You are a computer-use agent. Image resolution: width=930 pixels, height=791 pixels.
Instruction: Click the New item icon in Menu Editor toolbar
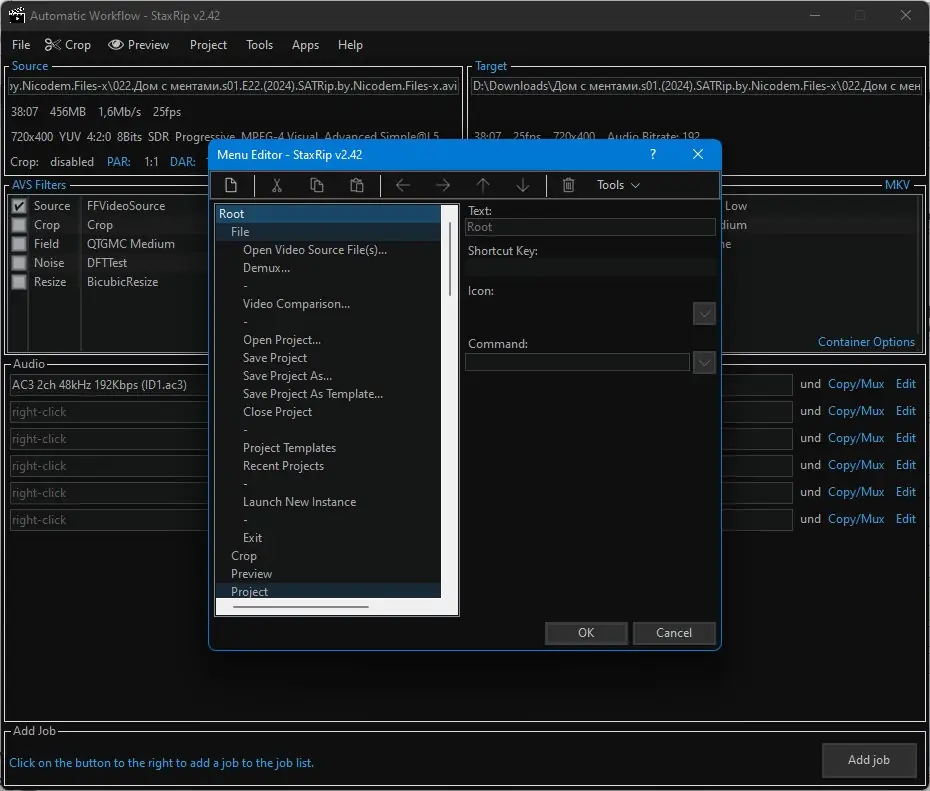[x=231, y=185]
